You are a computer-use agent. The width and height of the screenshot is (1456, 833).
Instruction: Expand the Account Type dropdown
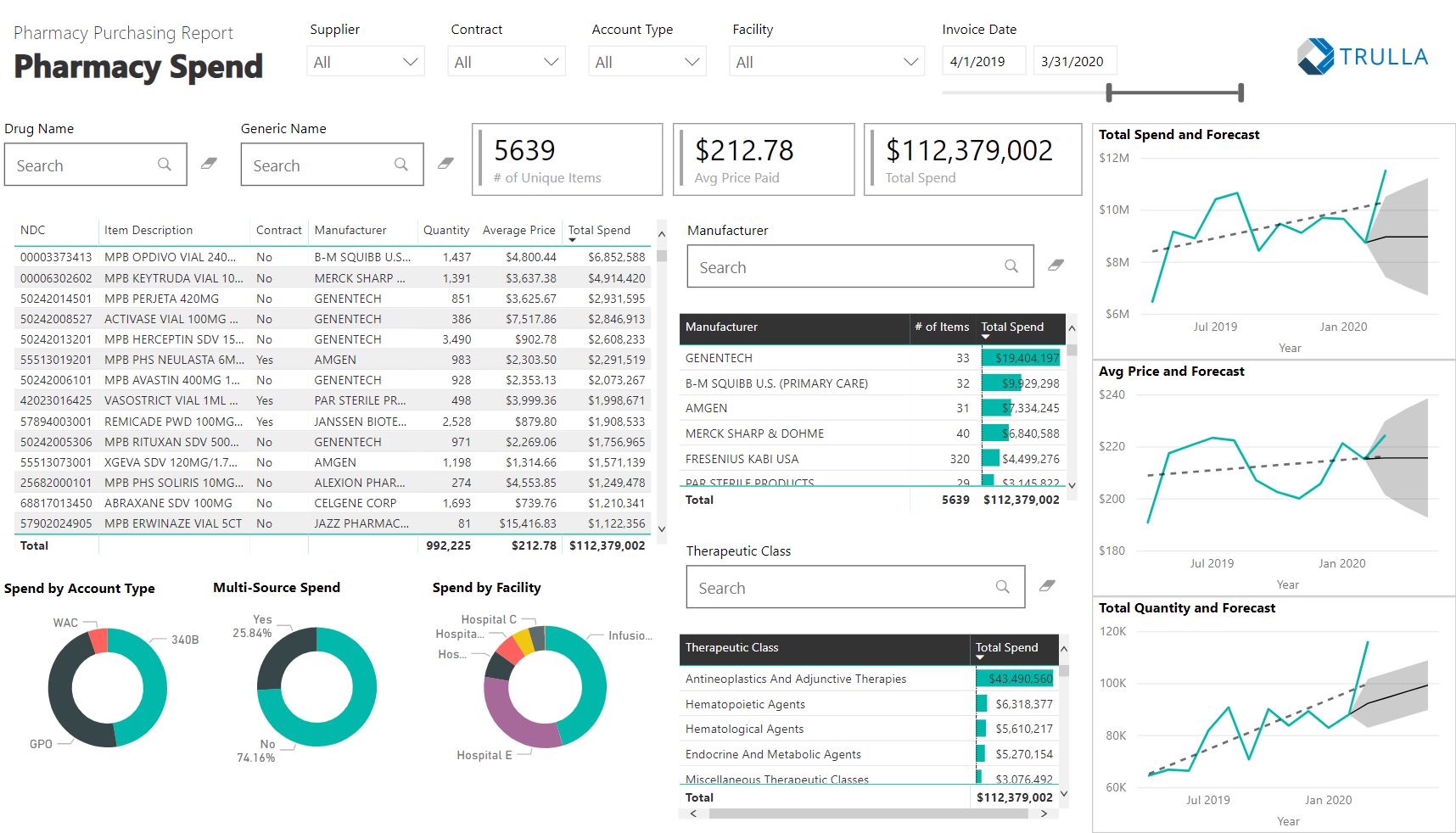(x=647, y=61)
